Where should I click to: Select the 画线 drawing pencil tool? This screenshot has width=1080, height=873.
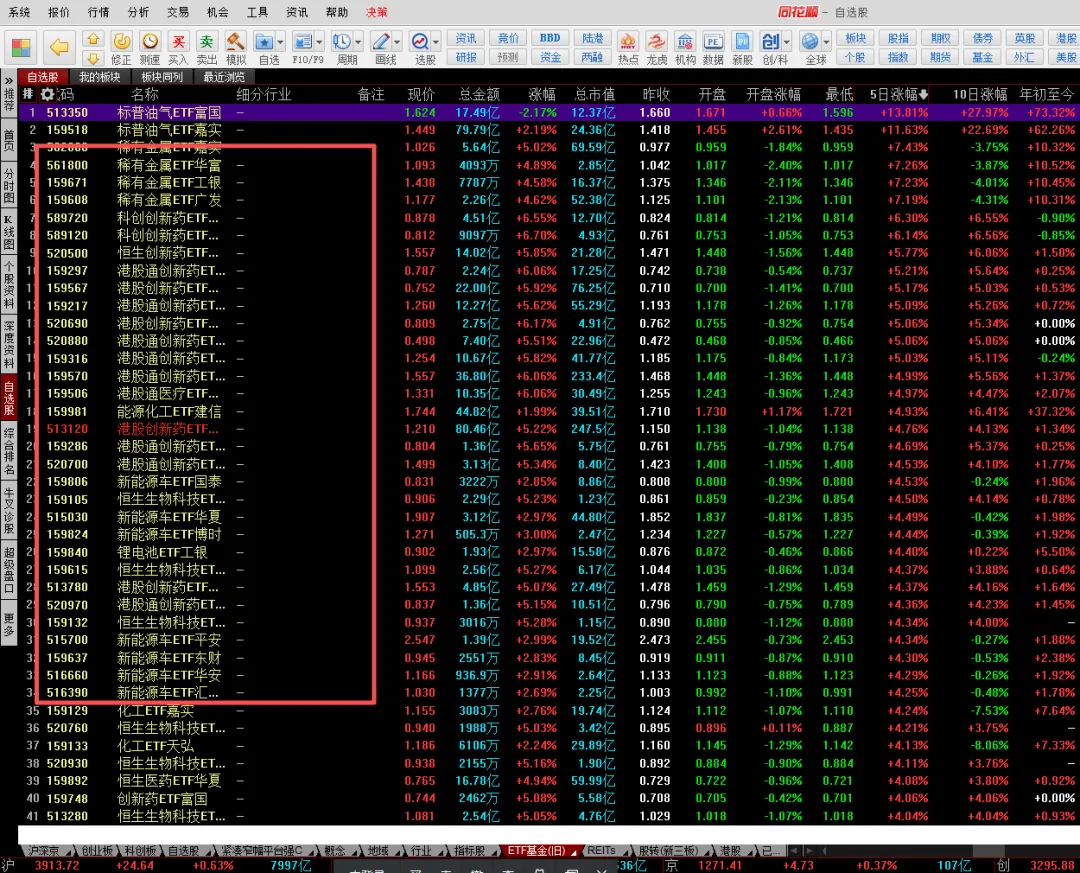pos(382,48)
